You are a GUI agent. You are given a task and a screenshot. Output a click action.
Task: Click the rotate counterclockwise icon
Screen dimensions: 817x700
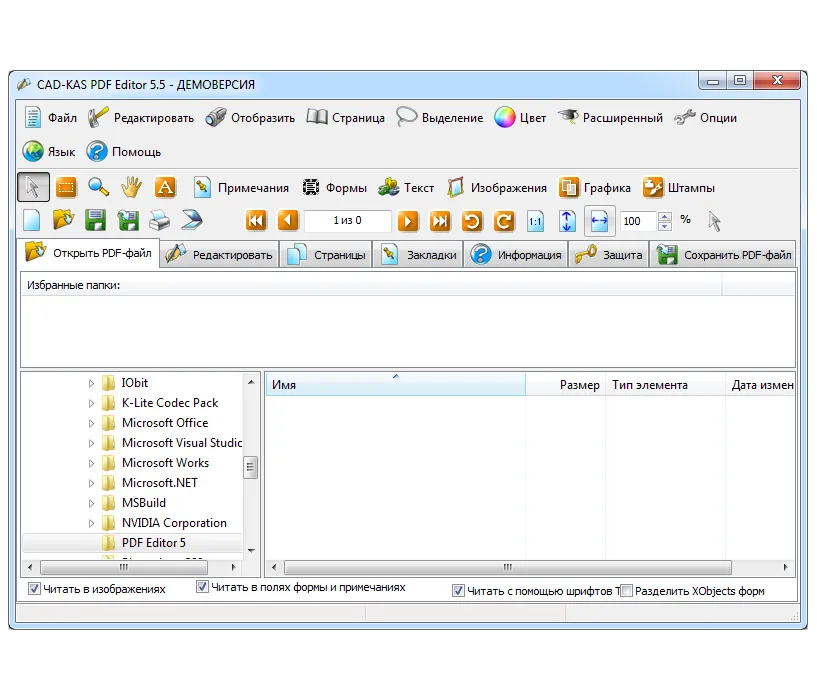click(472, 221)
